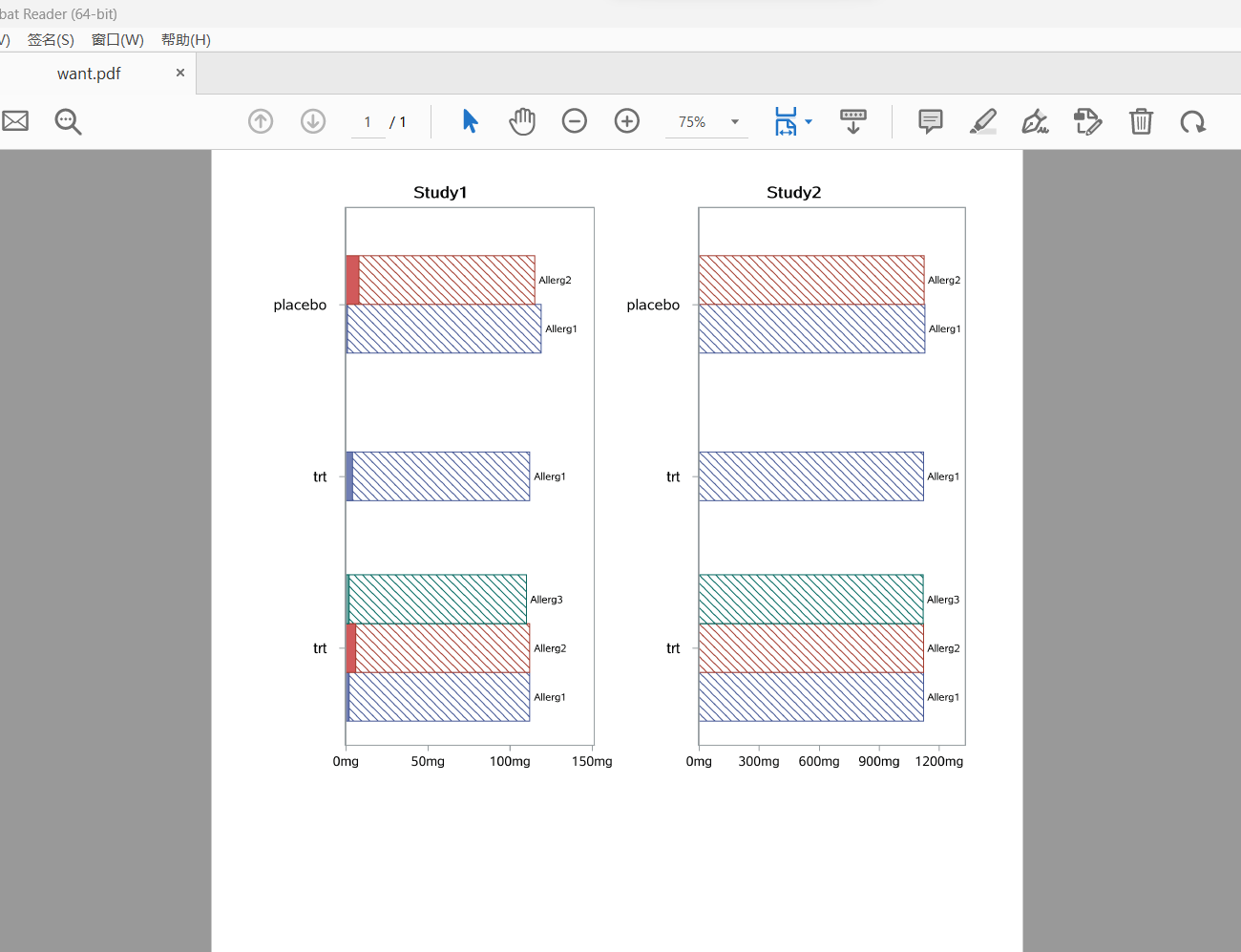Open the 窗口(W) menu

click(x=117, y=39)
